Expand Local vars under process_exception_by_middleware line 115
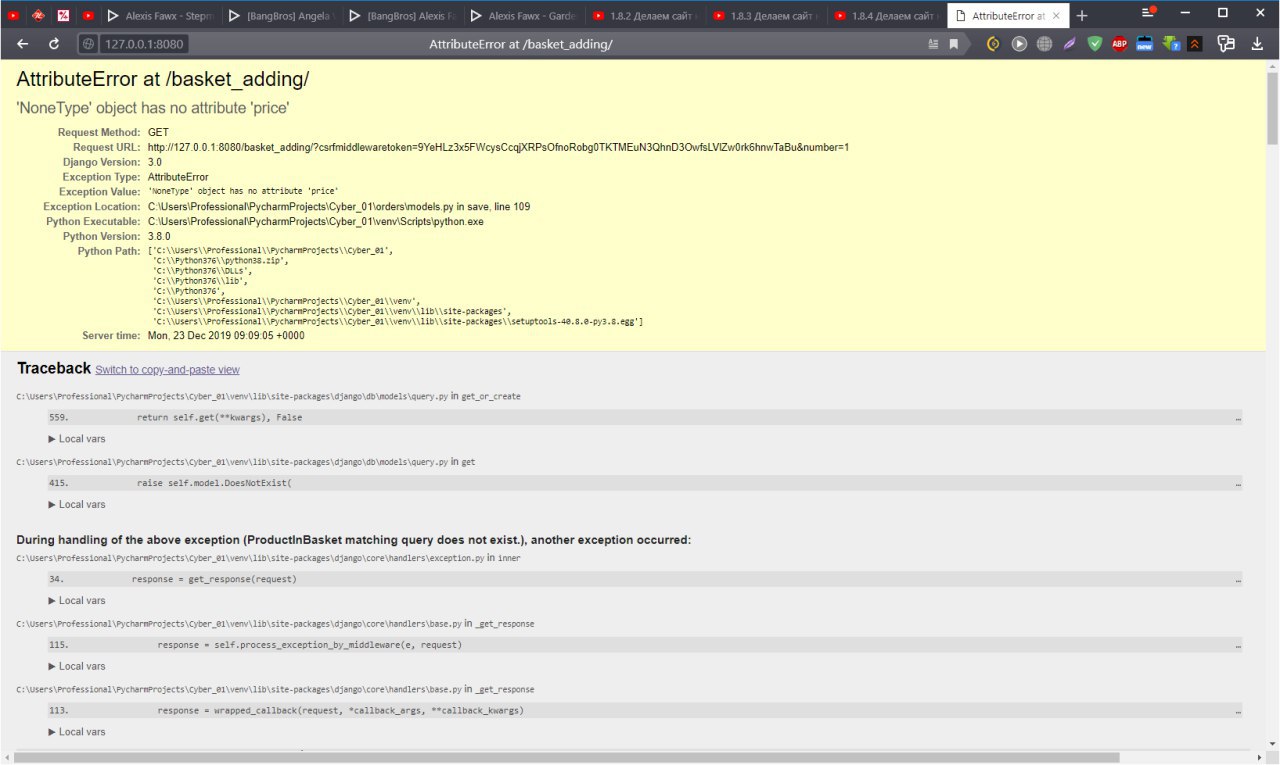Image resolution: width=1280 pixels, height=765 pixels. 77,667
